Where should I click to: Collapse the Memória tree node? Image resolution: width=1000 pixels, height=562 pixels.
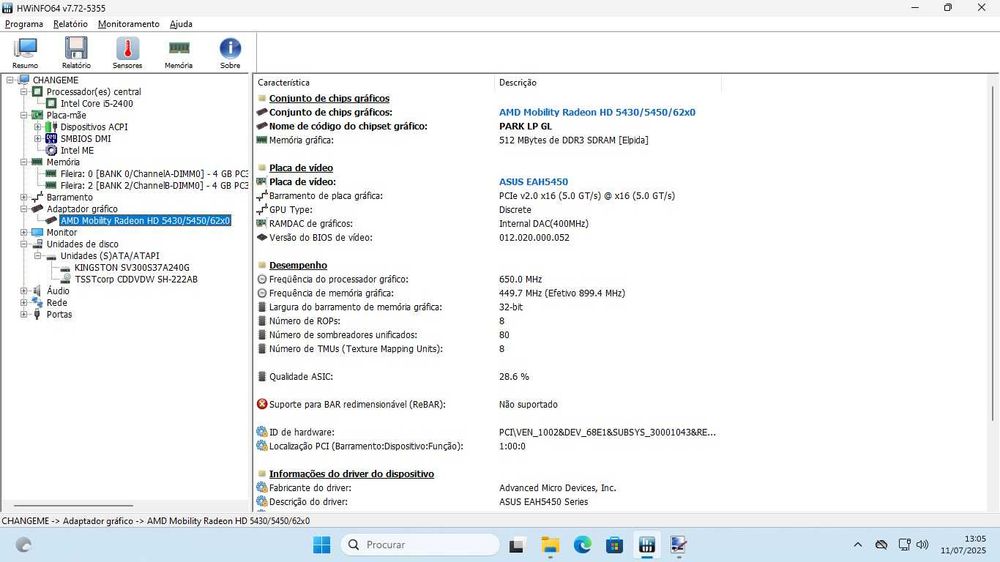point(24,162)
